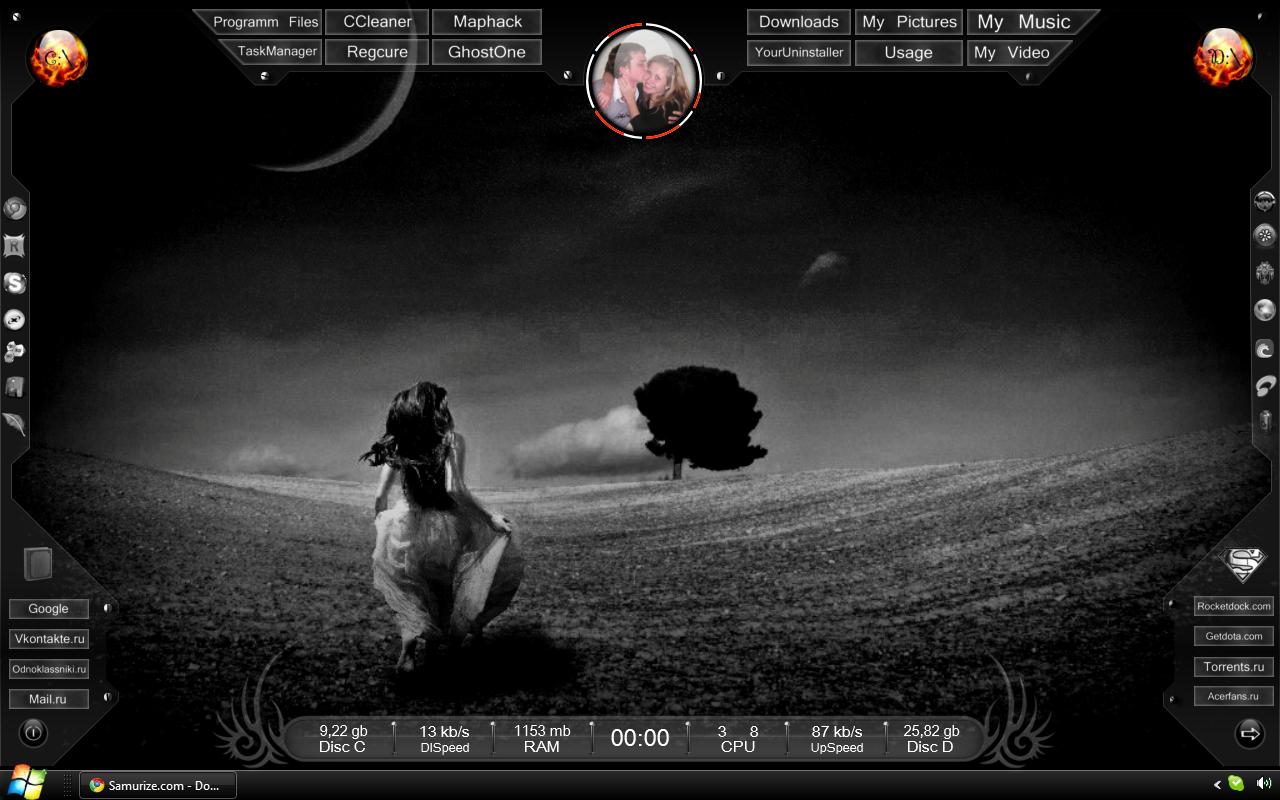This screenshot has height=800, width=1280.
Task: Click the round arrows icon below Skype
Action: click(15, 319)
